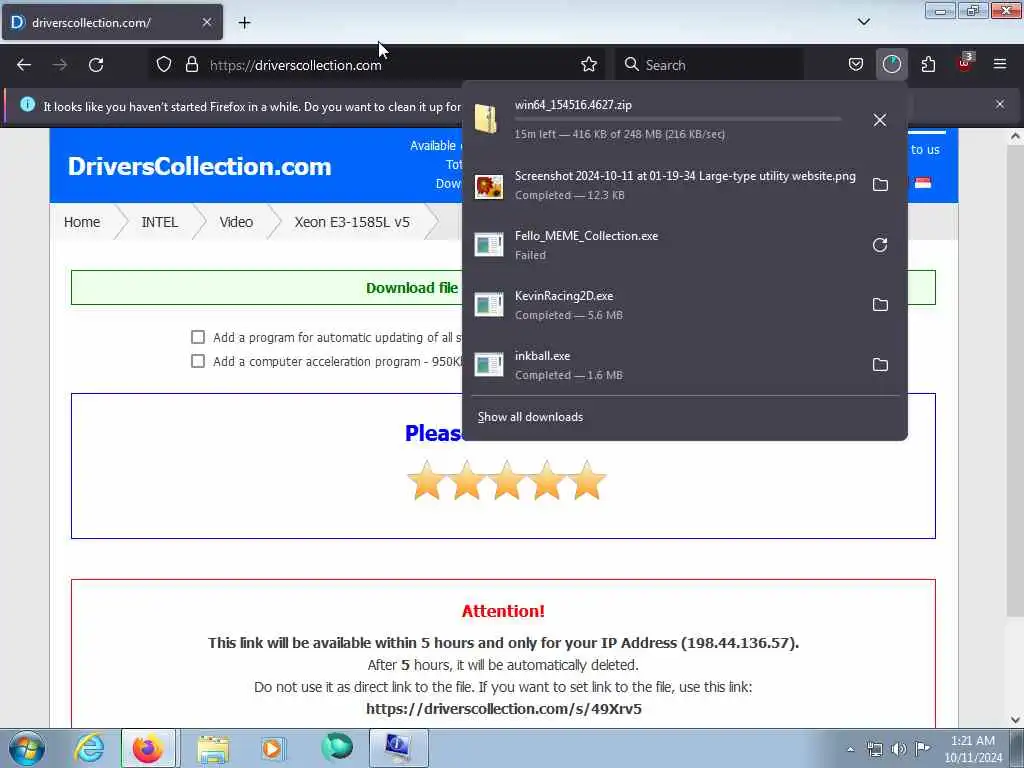Select the driverscollection.com tab
This screenshot has width=1024, height=768.
point(112,22)
